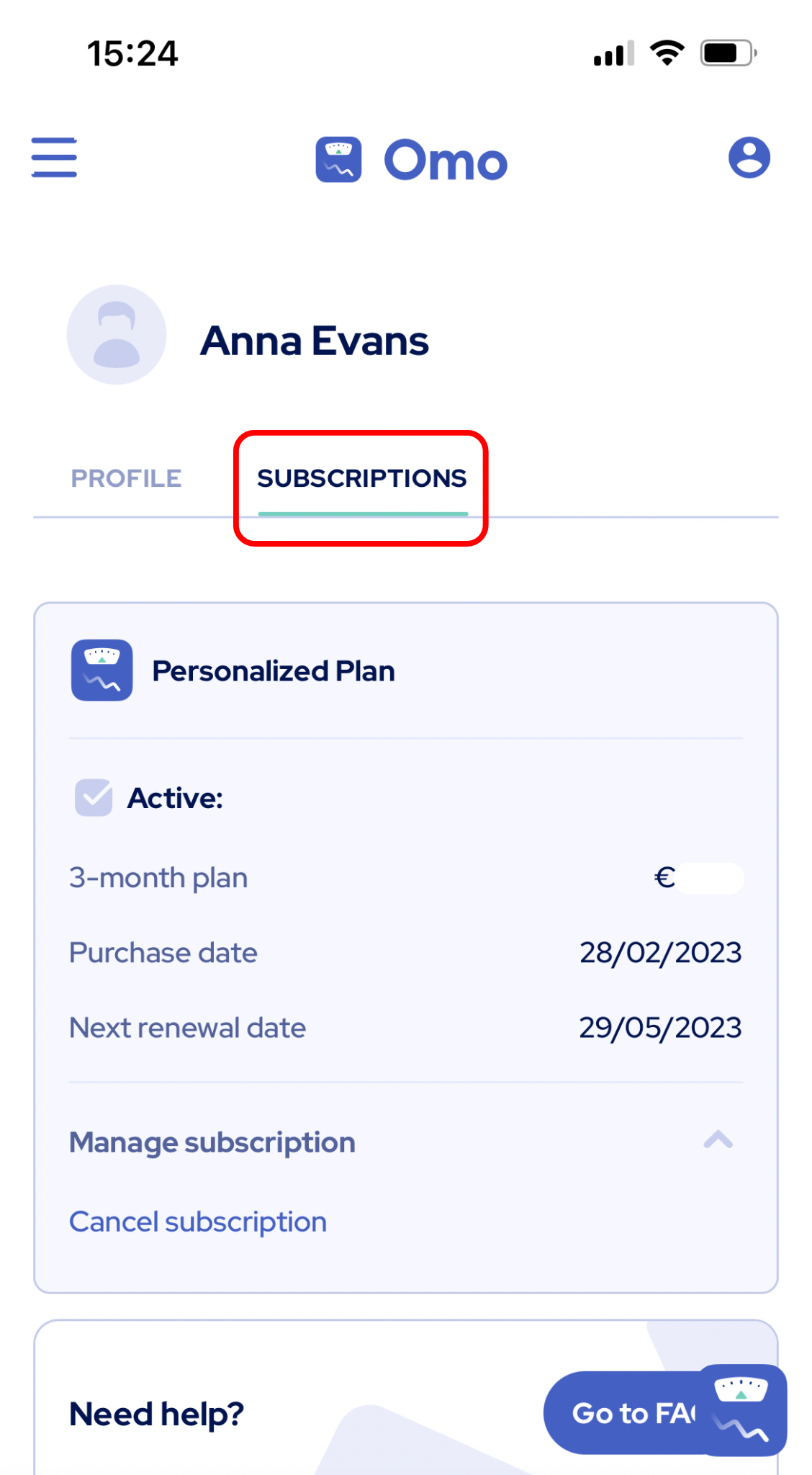This screenshot has width=812, height=1475.
Task: Tap the Omo logo icon in header
Action: (x=338, y=159)
